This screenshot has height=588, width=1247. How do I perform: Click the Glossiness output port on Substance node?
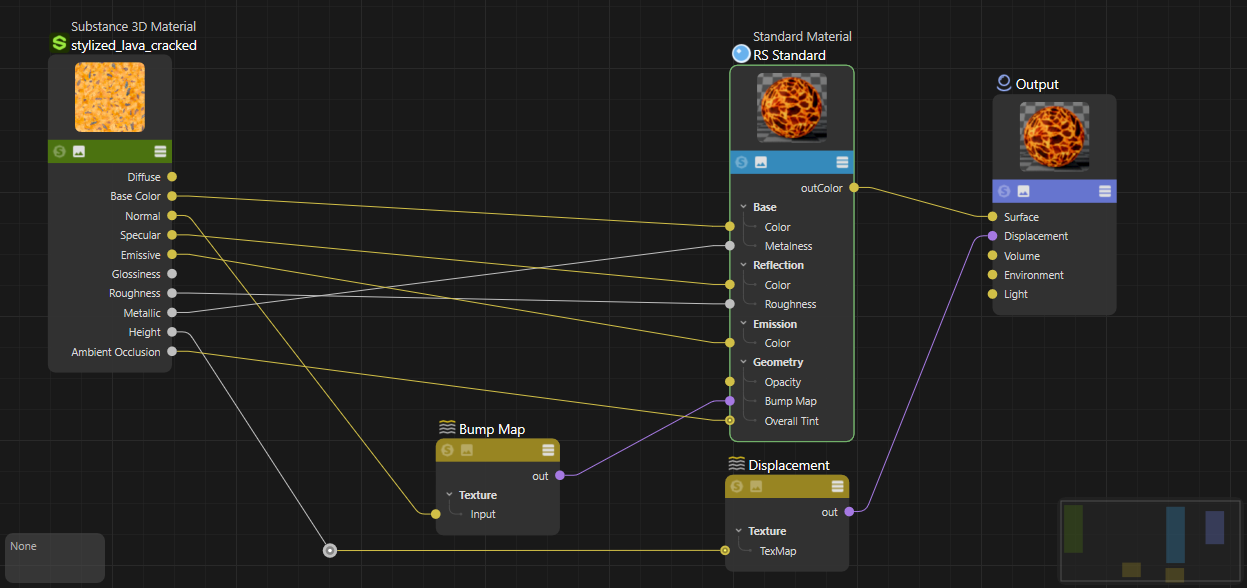click(172, 274)
